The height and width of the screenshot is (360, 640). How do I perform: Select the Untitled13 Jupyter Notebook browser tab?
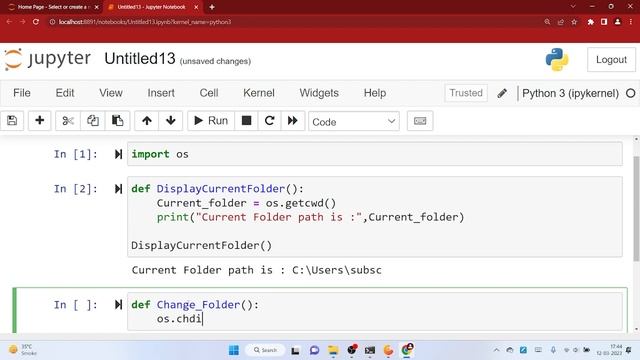(x=151, y=7)
